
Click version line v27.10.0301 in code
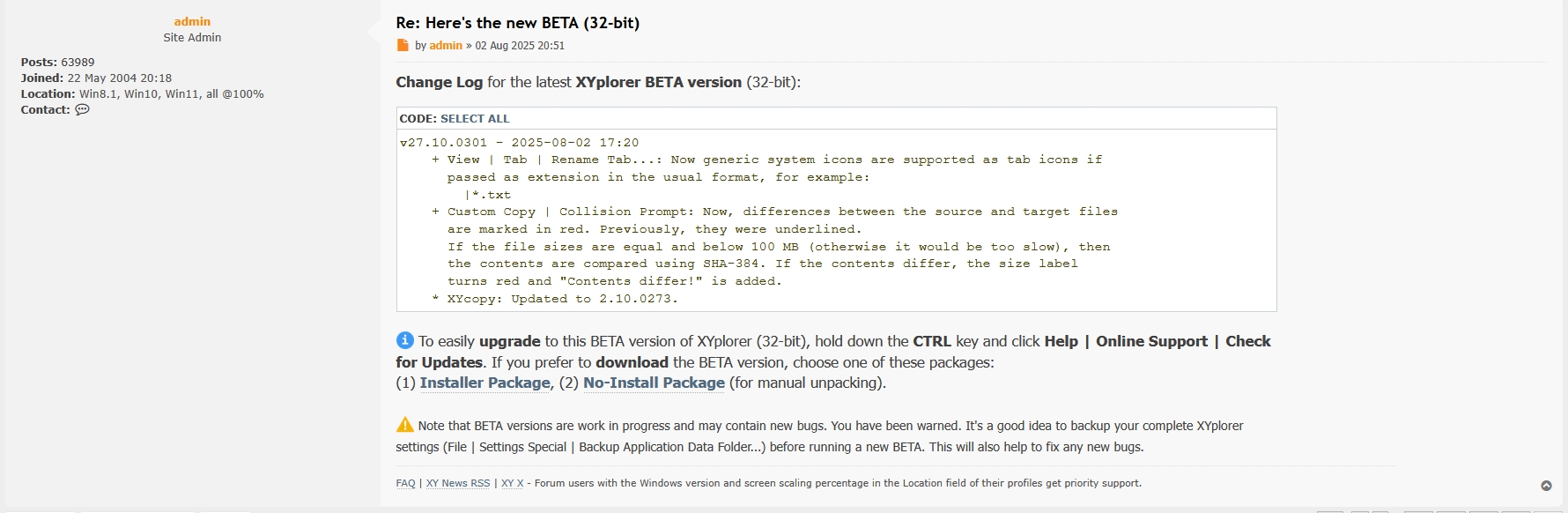(519, 143)
